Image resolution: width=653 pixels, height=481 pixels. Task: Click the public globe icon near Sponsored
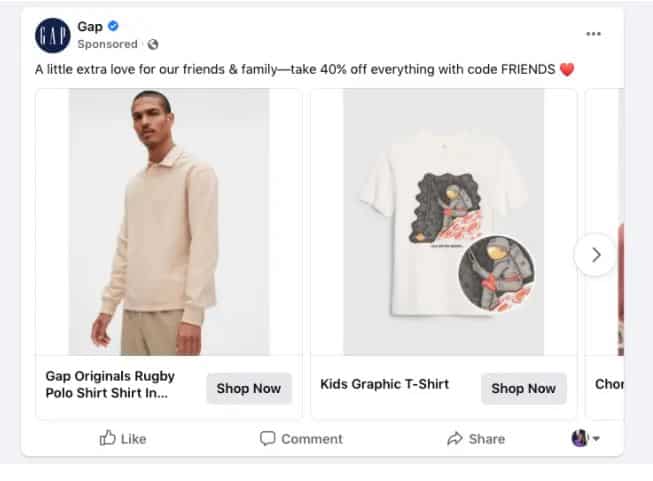point(153,45)
